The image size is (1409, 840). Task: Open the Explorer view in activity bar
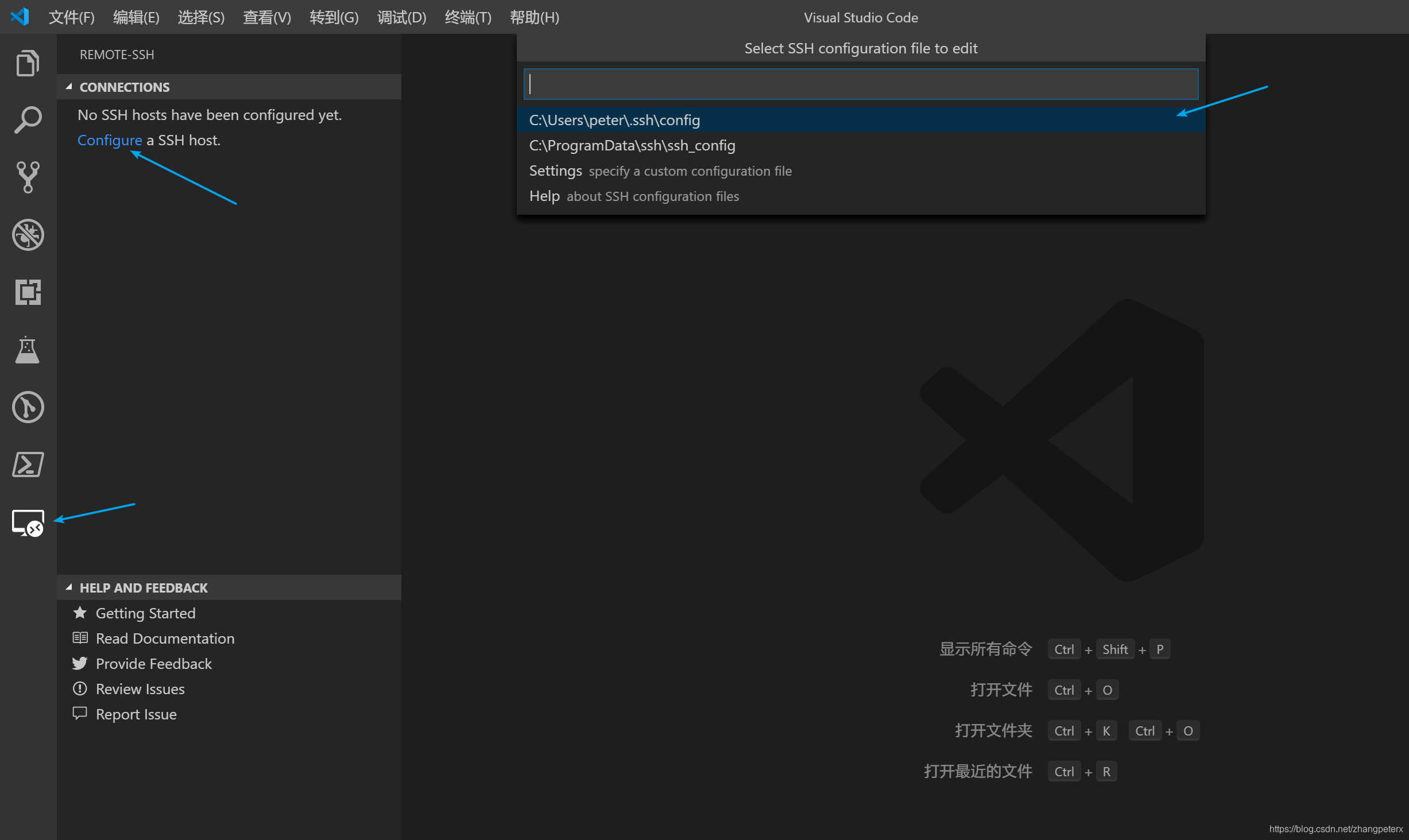(x=28, y=63)
